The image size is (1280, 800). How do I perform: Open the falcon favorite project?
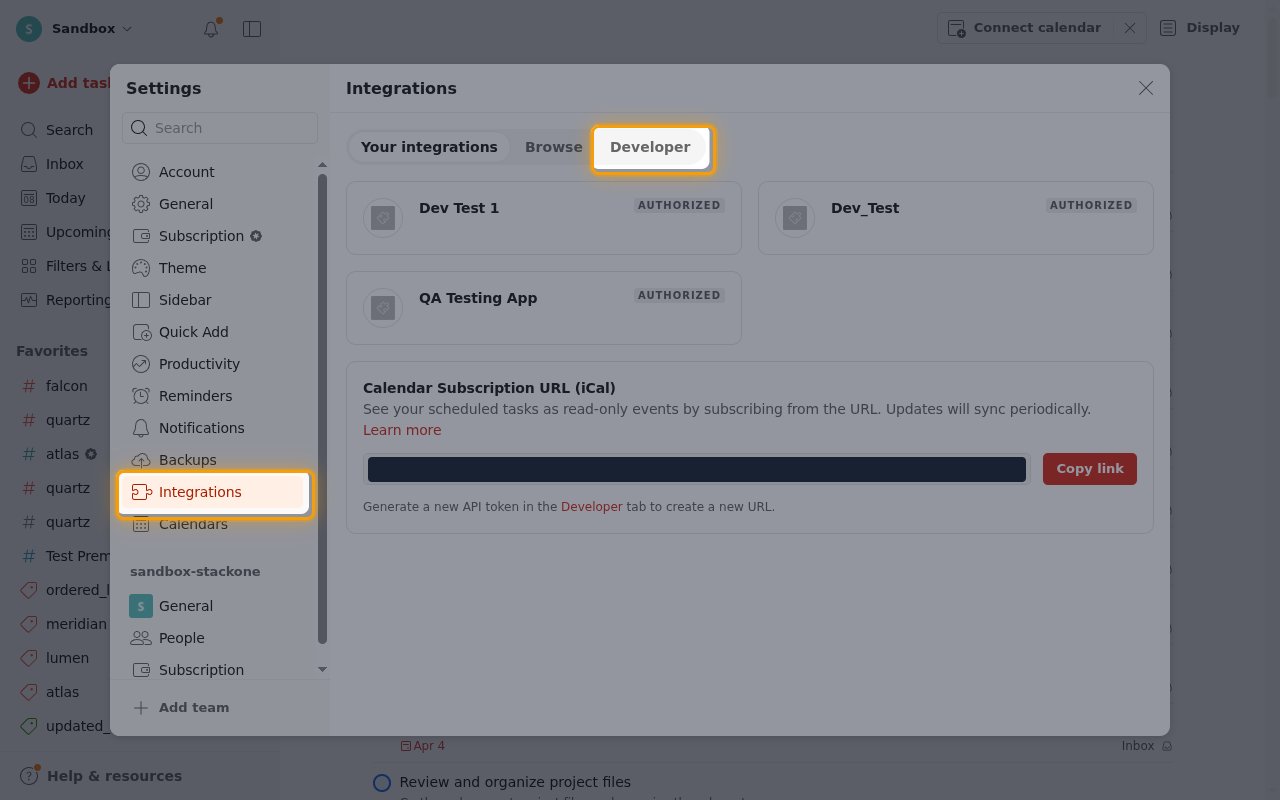[x=66, y=386]
